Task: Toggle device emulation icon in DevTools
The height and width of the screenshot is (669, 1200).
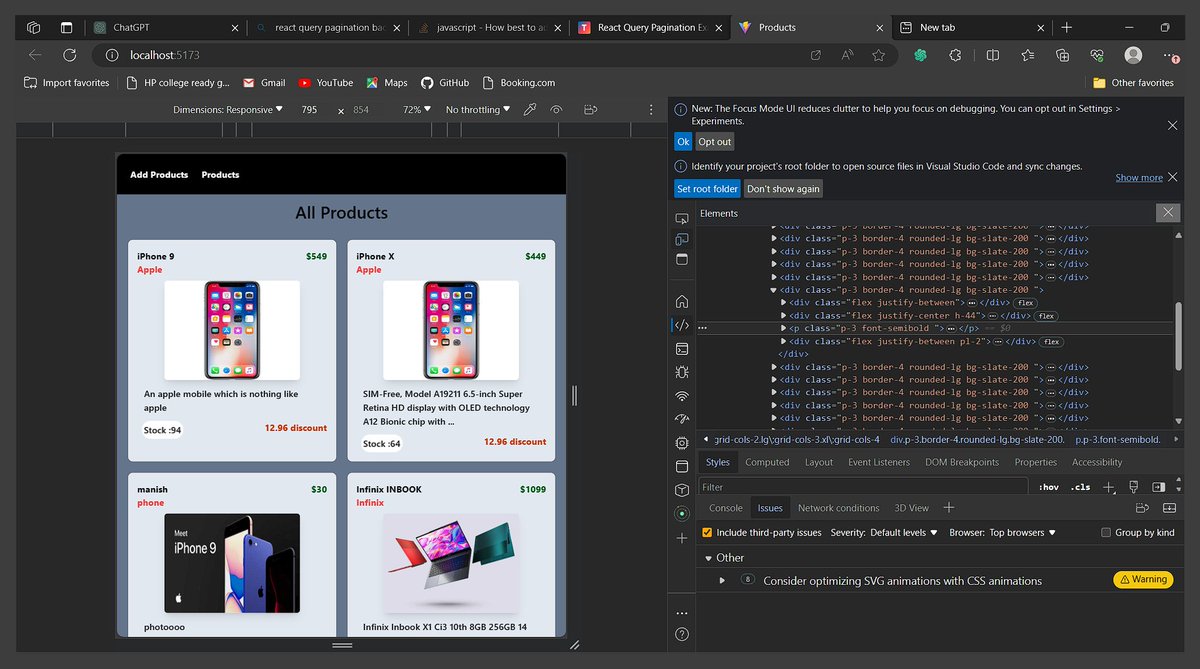Action: click(x=682, y=239)
